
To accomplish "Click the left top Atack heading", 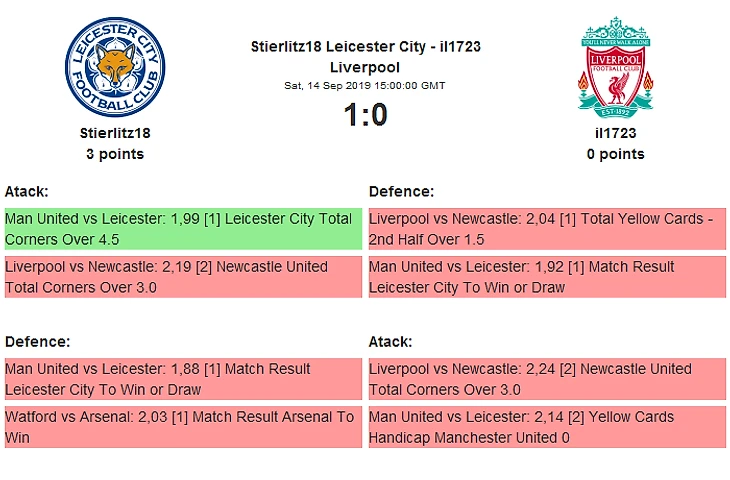I will pyautogui.click(x=27, y=191).
